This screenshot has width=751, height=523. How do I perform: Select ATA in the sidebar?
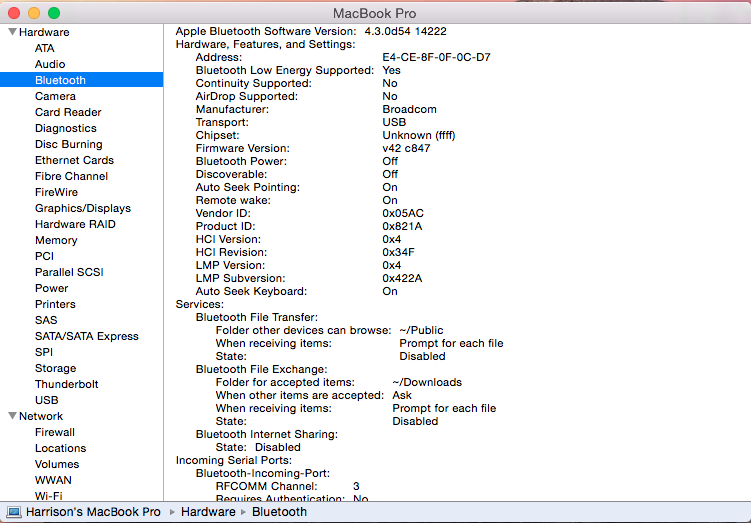(x=45, y=48)
